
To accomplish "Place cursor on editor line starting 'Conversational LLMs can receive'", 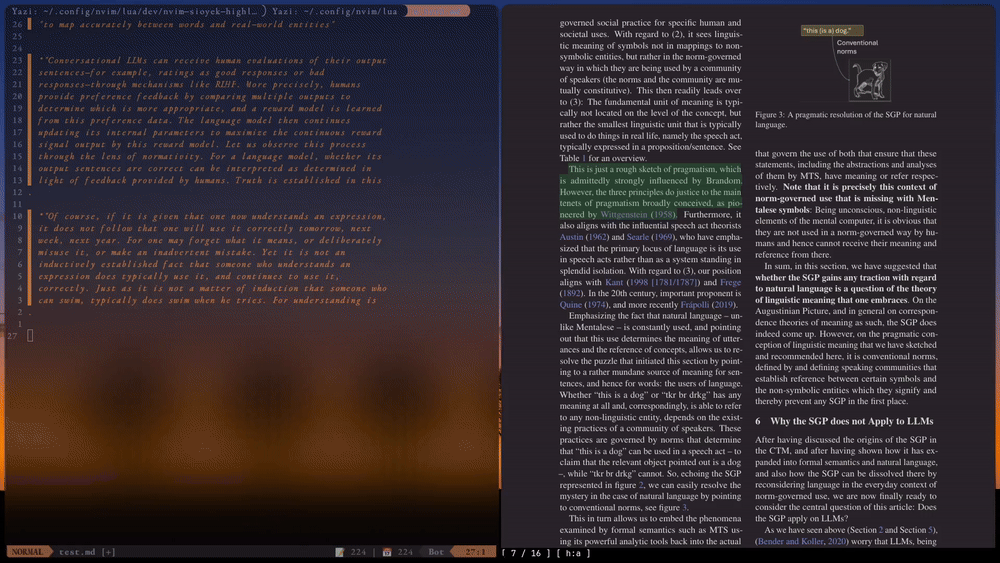I will coord(212,61).
